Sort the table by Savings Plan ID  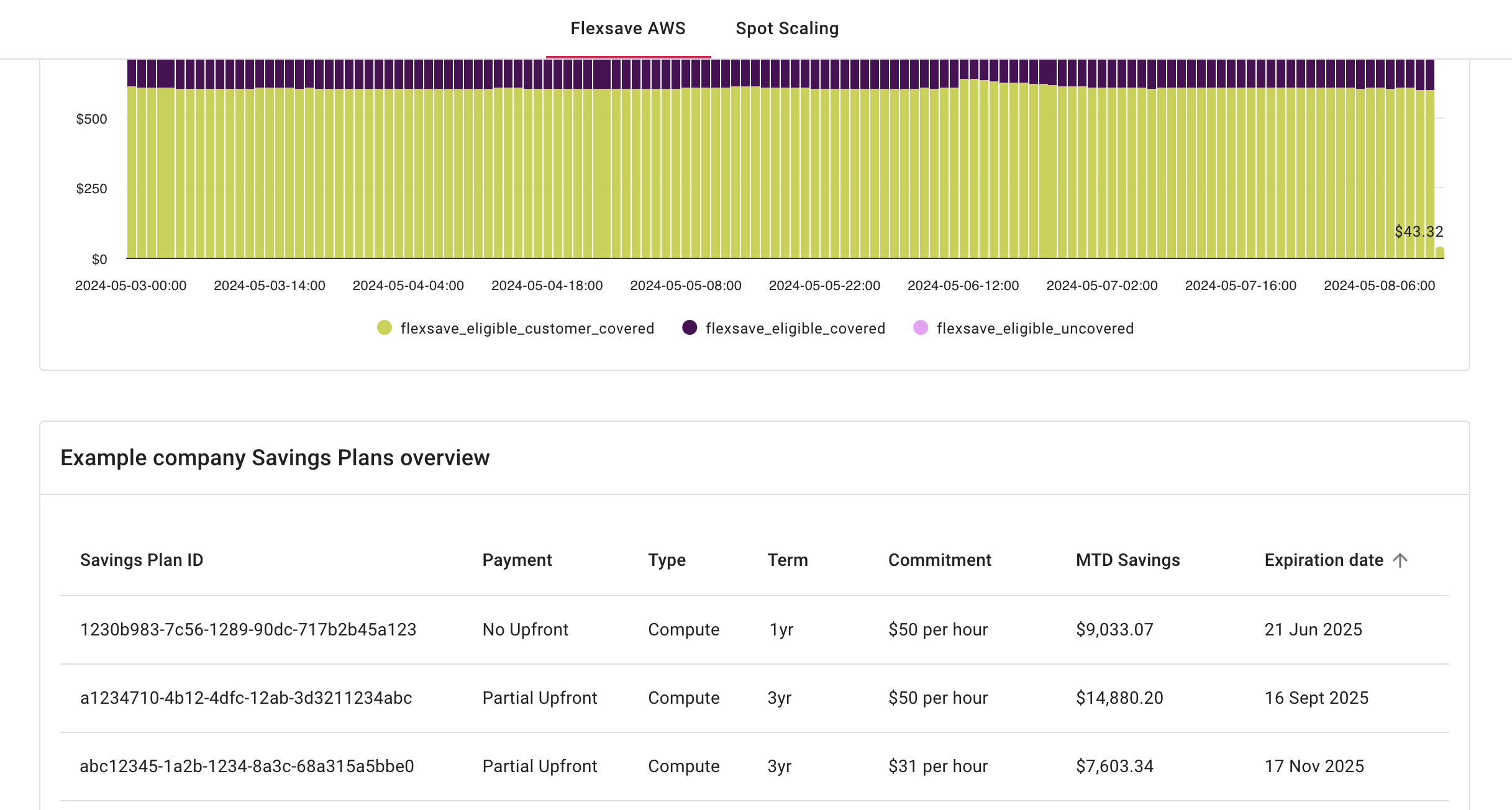[141, 560]
